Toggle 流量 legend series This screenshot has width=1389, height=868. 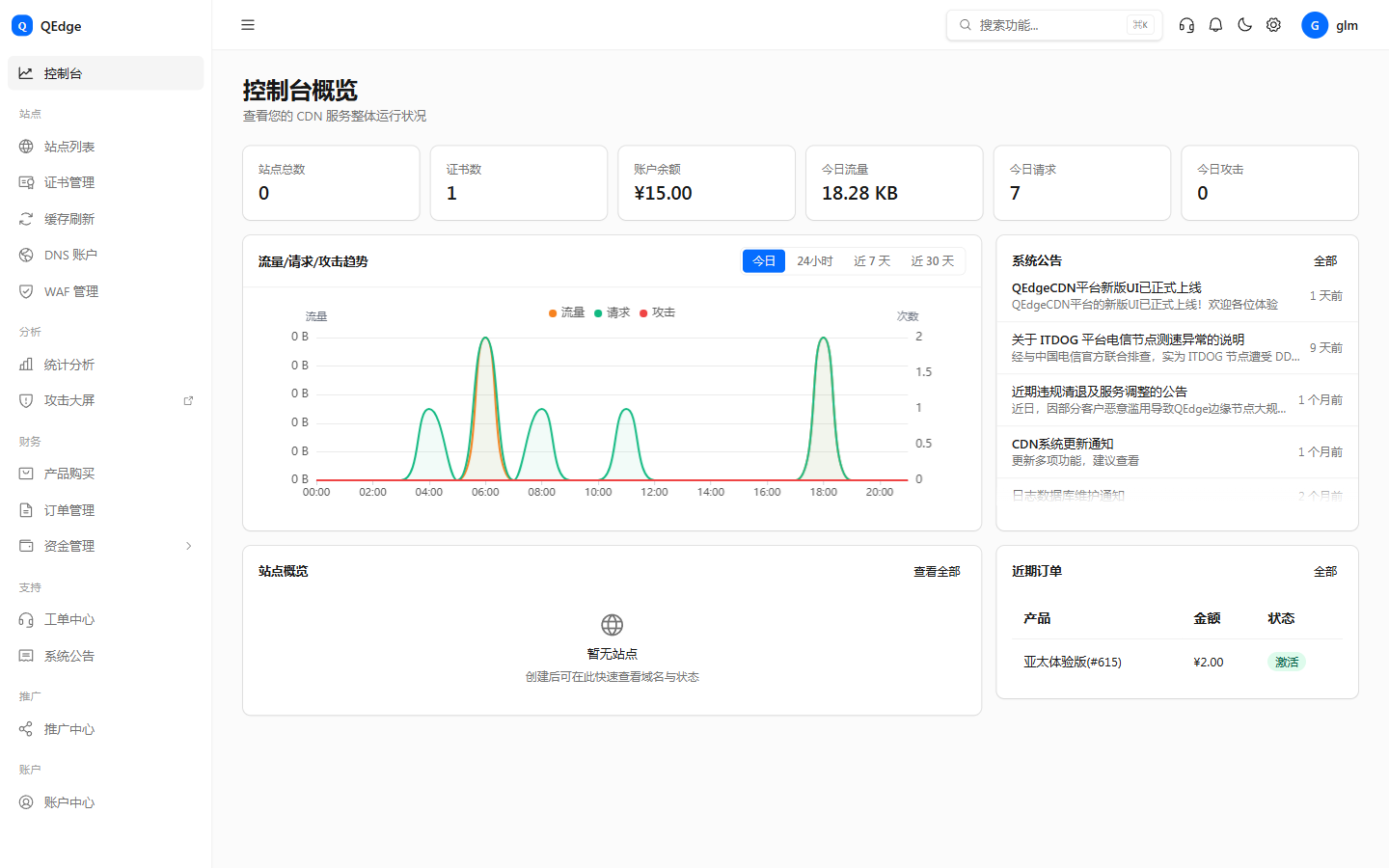click(x=567, y=312)
